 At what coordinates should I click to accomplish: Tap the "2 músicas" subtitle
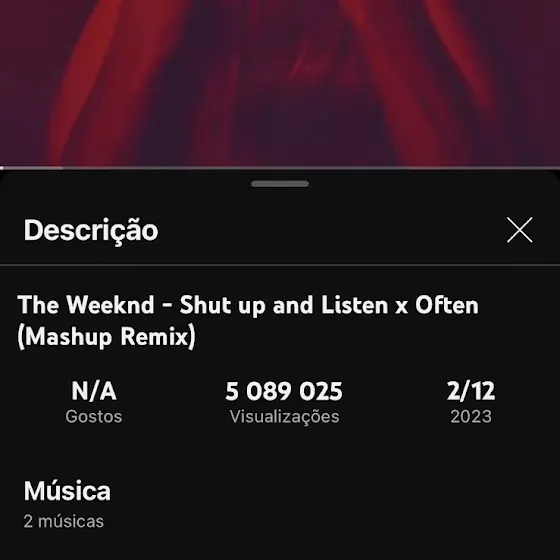pyautogui.click(x=64, y=521)
